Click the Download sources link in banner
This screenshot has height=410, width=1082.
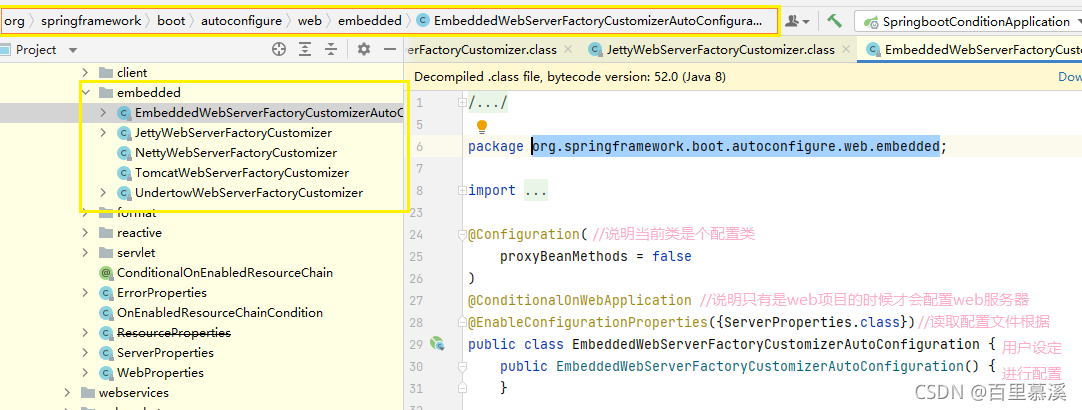pos(1070,77)
